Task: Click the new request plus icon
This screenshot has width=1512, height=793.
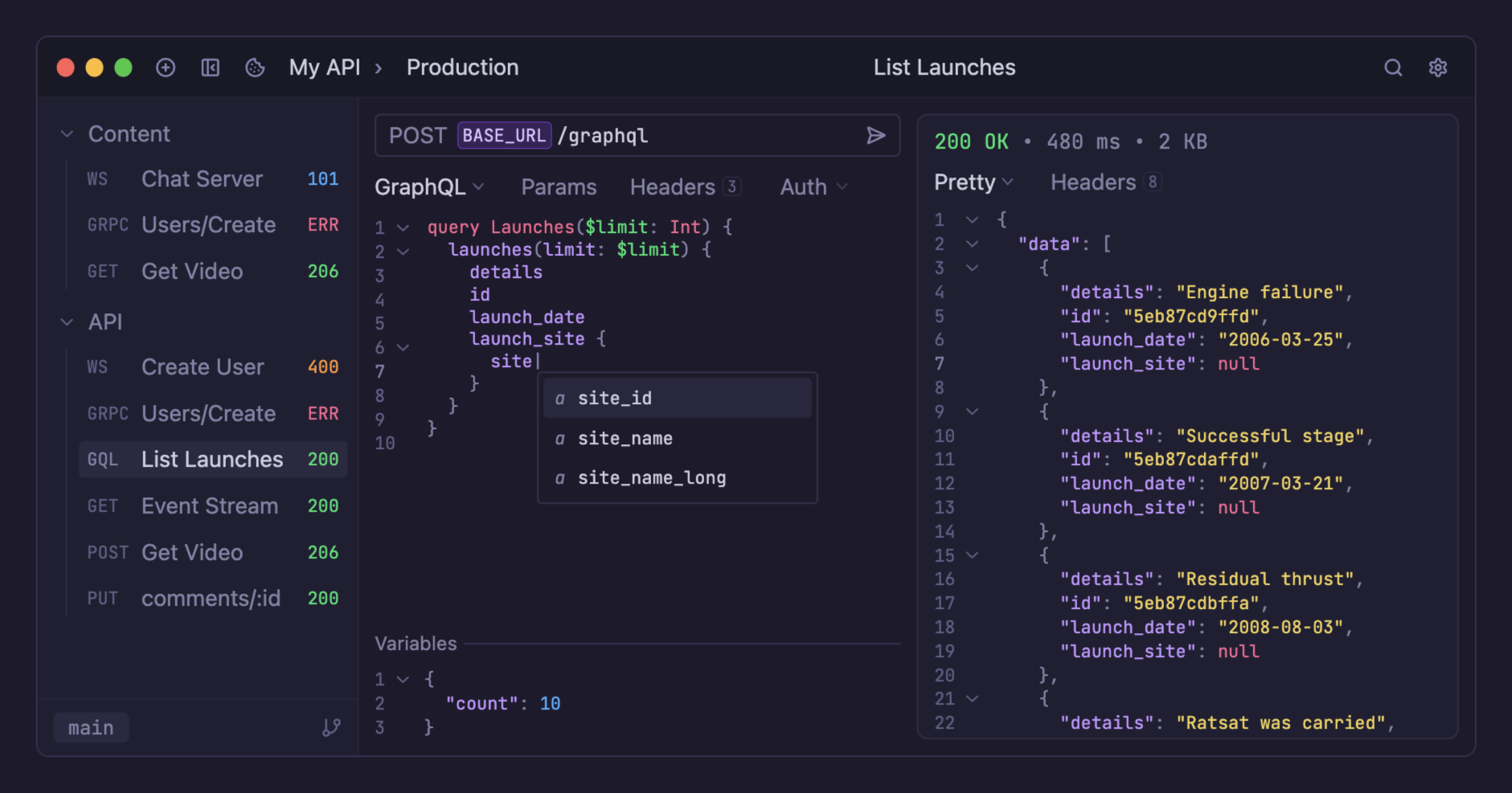Action: pos(166,67)
